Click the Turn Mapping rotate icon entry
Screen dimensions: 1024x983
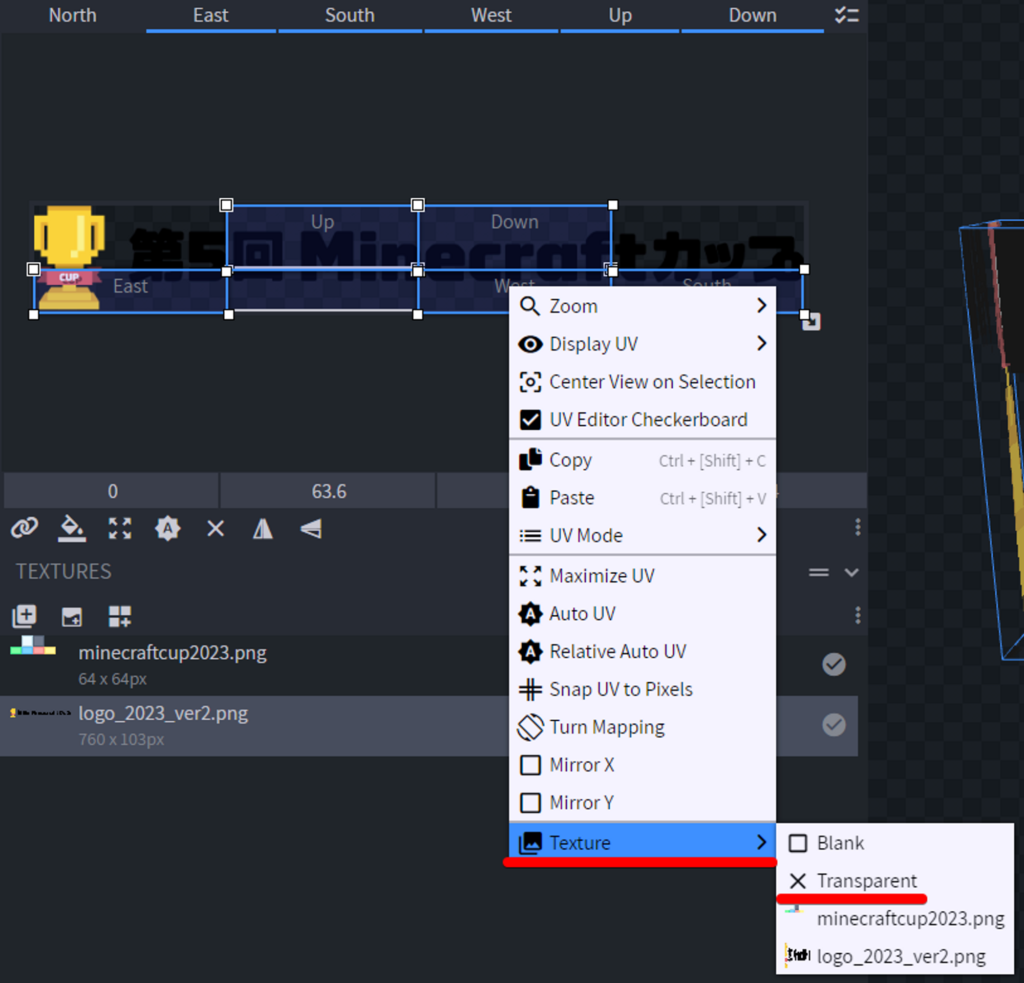606,727
